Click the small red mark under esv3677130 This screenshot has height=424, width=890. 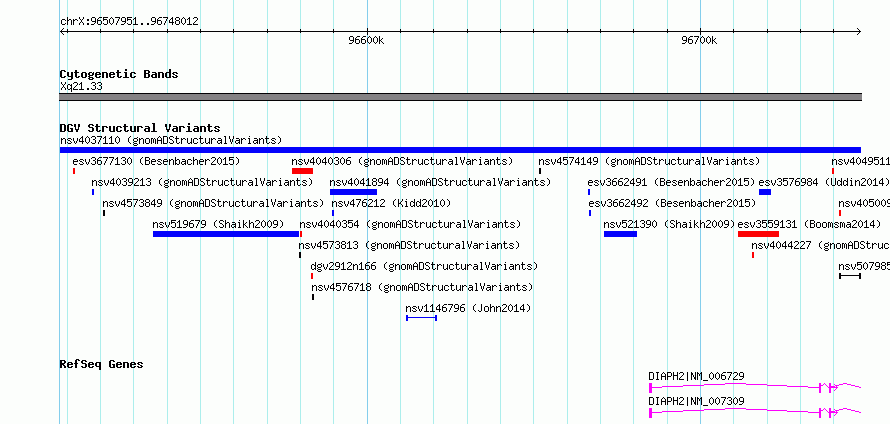point(74,171)
